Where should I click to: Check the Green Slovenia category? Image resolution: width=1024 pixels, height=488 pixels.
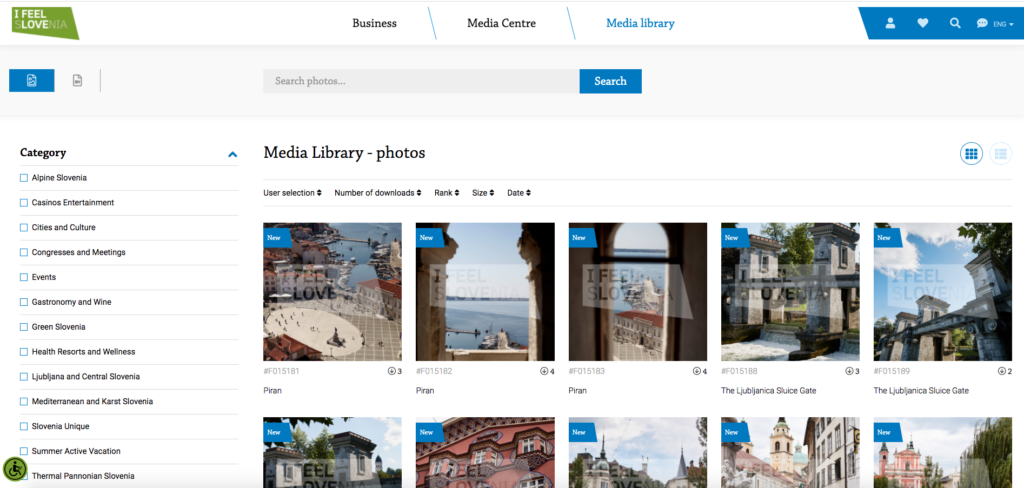tap(24, 327)
